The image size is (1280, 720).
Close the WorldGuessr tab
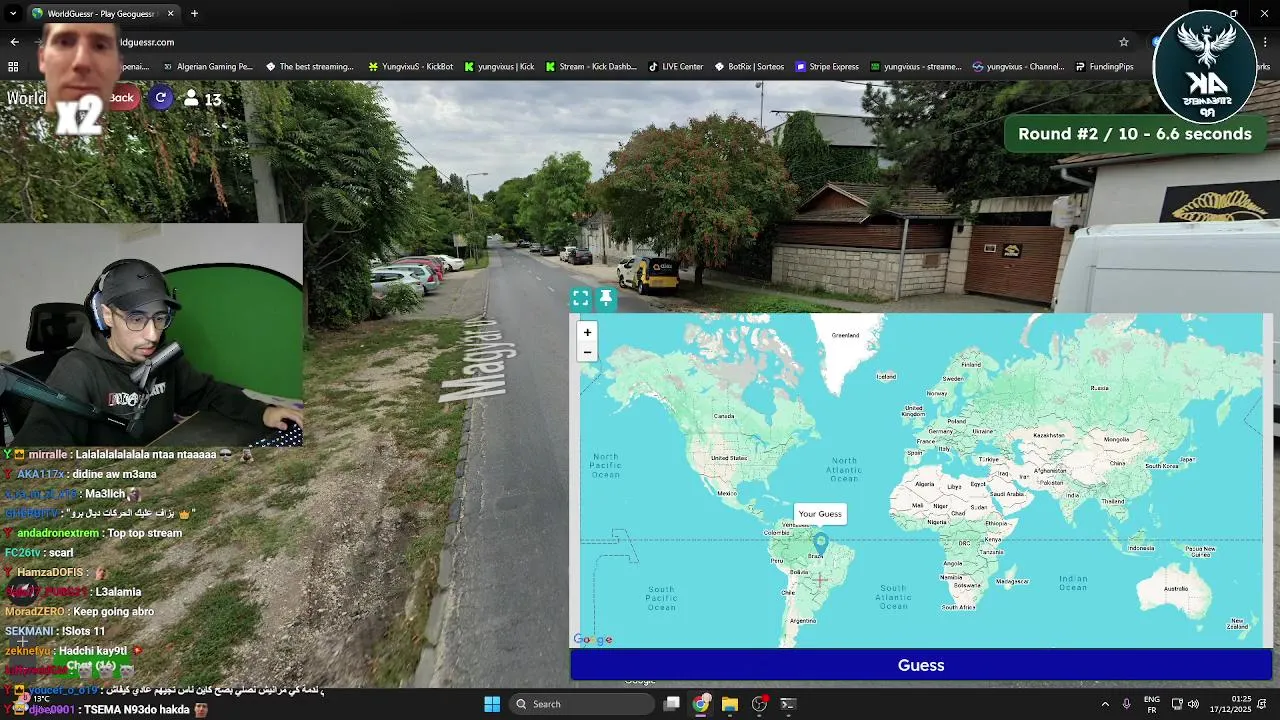click(x=170, y=14)
